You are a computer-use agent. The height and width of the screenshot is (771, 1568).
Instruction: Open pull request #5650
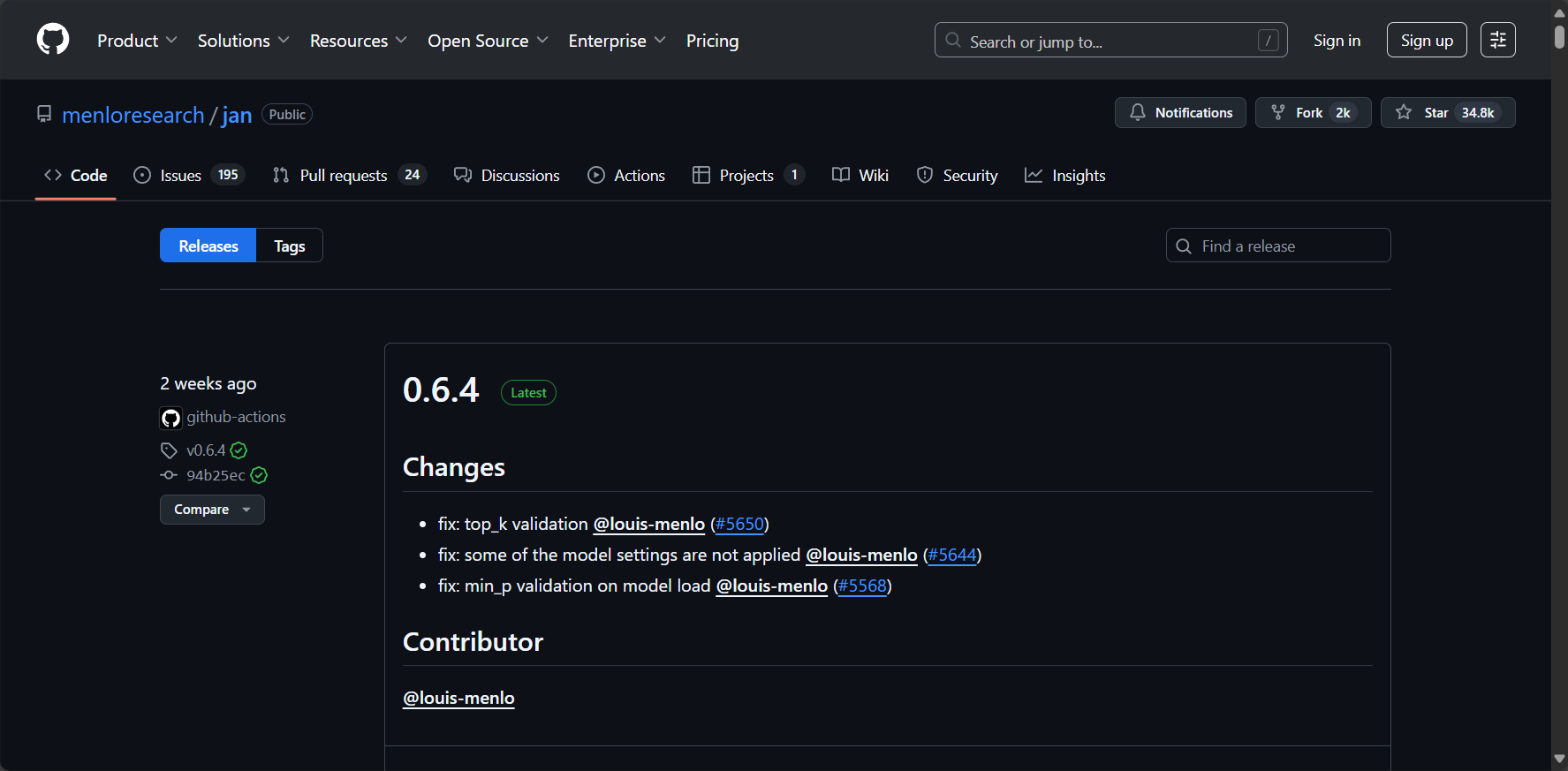(x=739, y=524)
